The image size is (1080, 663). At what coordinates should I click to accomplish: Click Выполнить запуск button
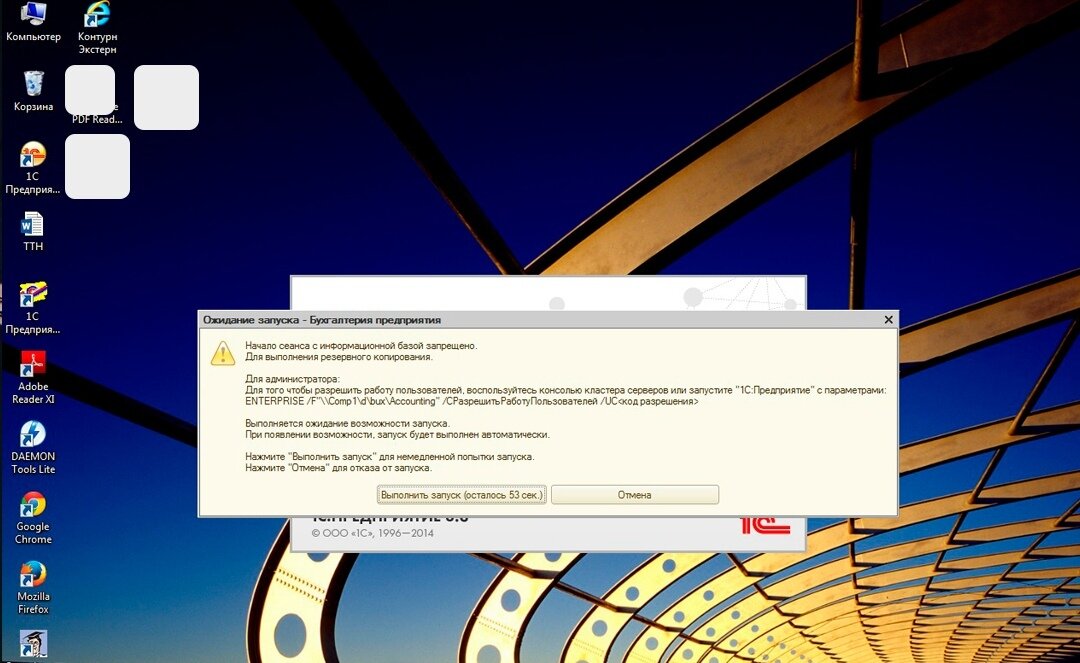pos(461,494)
